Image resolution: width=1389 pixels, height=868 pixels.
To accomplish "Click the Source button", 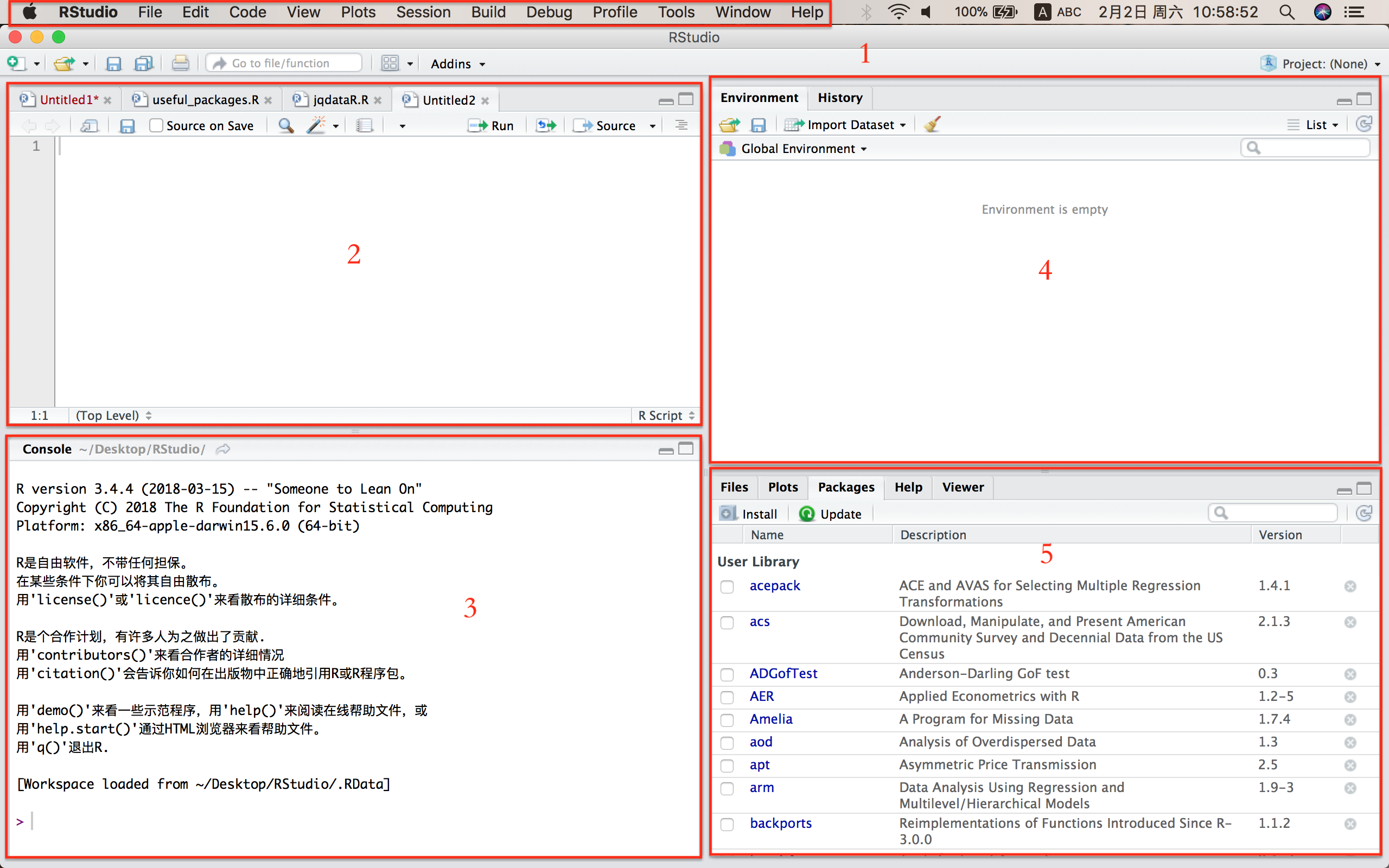I will click(604, 126).
